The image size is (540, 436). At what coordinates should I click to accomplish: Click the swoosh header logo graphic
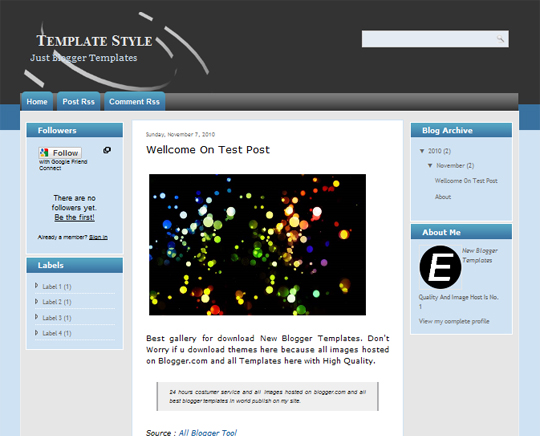[116, 51]
